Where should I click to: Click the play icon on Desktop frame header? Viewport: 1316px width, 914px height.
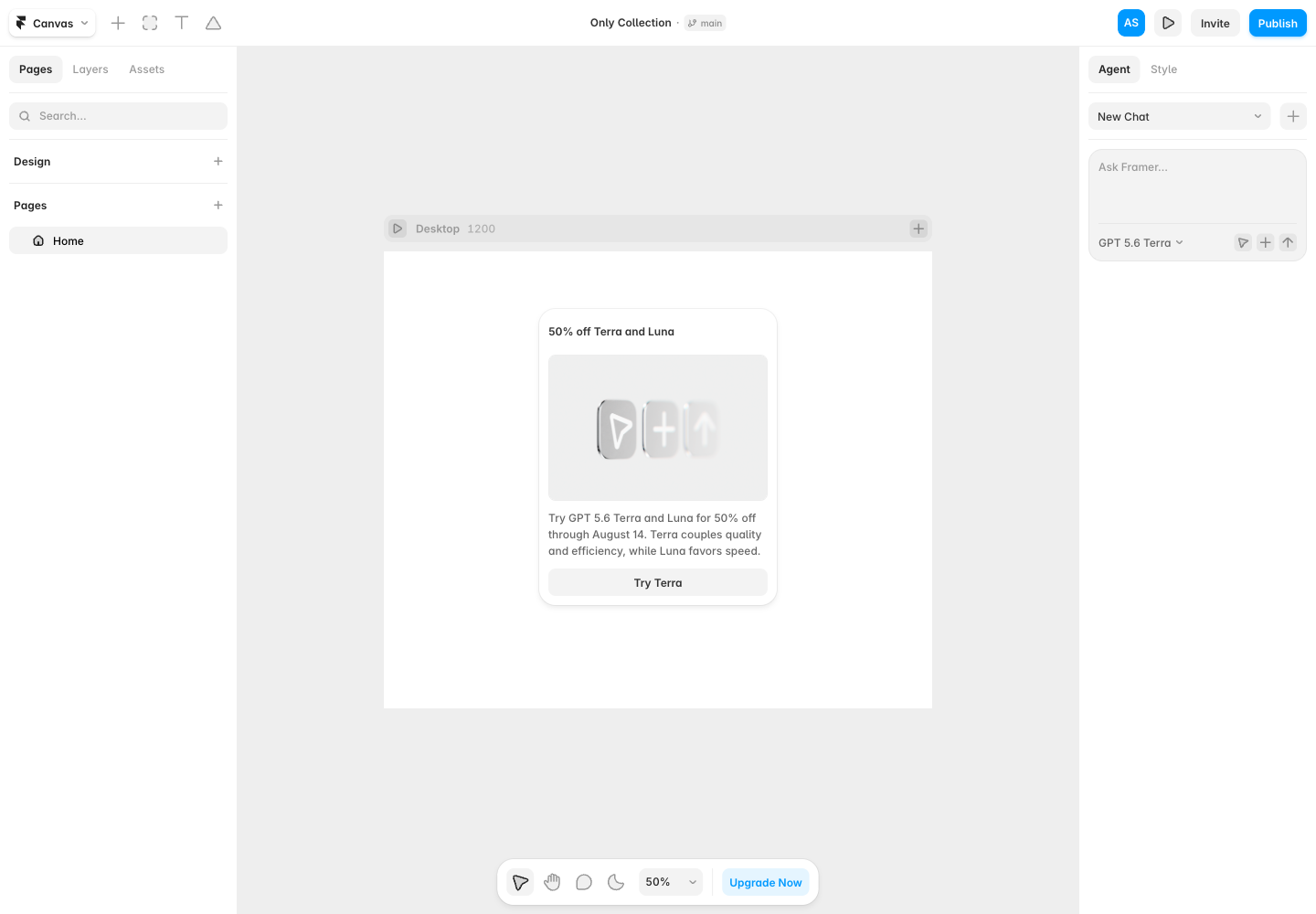(398, 228)
